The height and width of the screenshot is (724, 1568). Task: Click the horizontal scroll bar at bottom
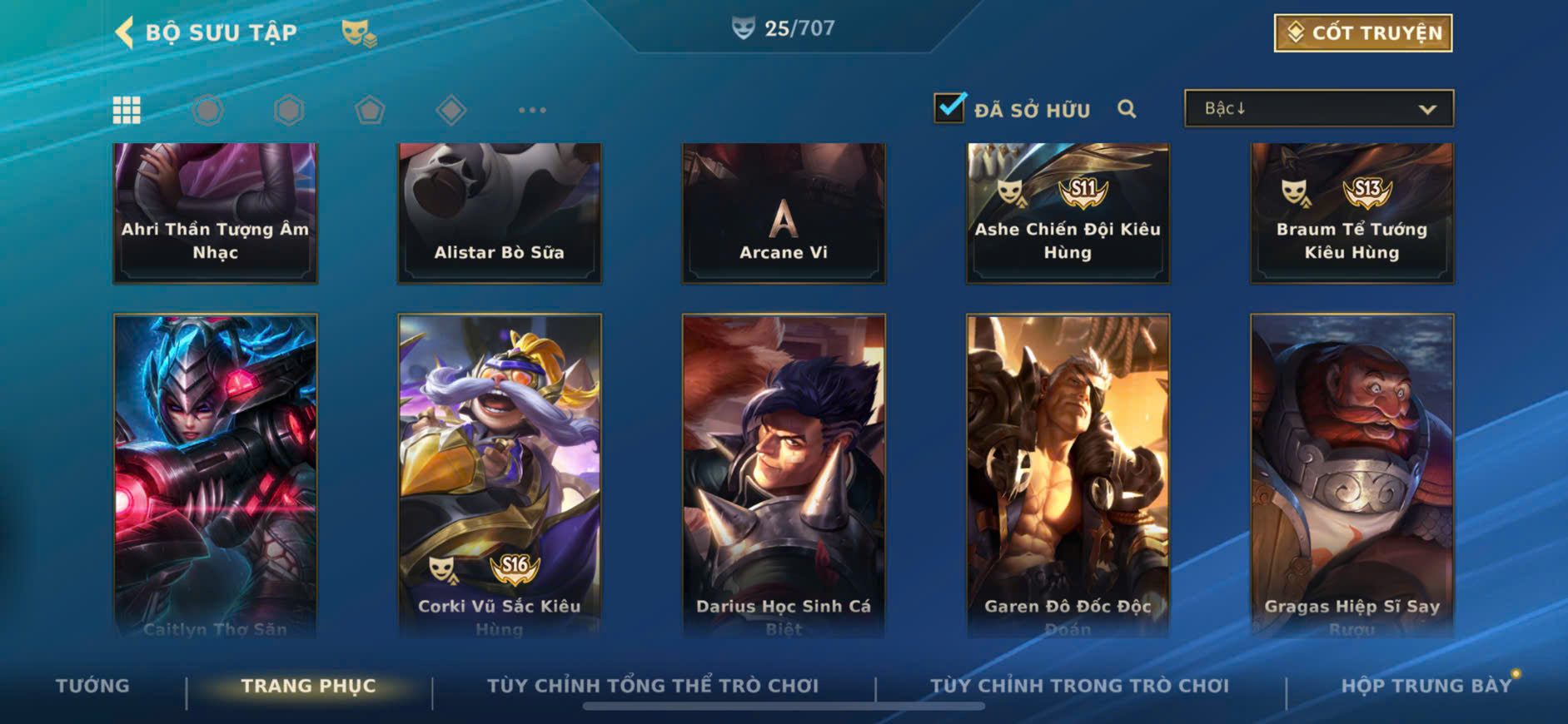click(x=784, y=707)
